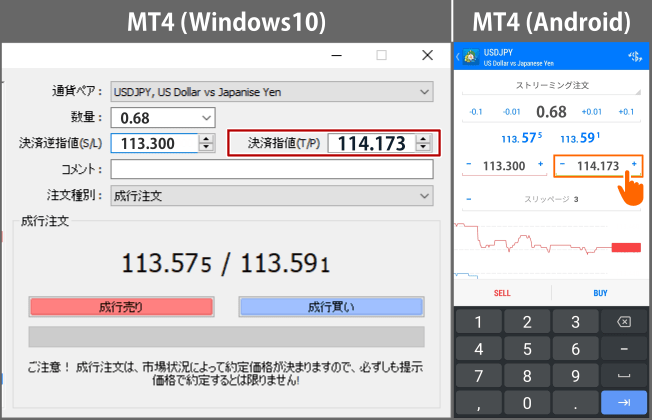Tap the 113.57 bid quote in Android MT4
652x420 pixels.
pyautogui.click(x=521, y=138)
